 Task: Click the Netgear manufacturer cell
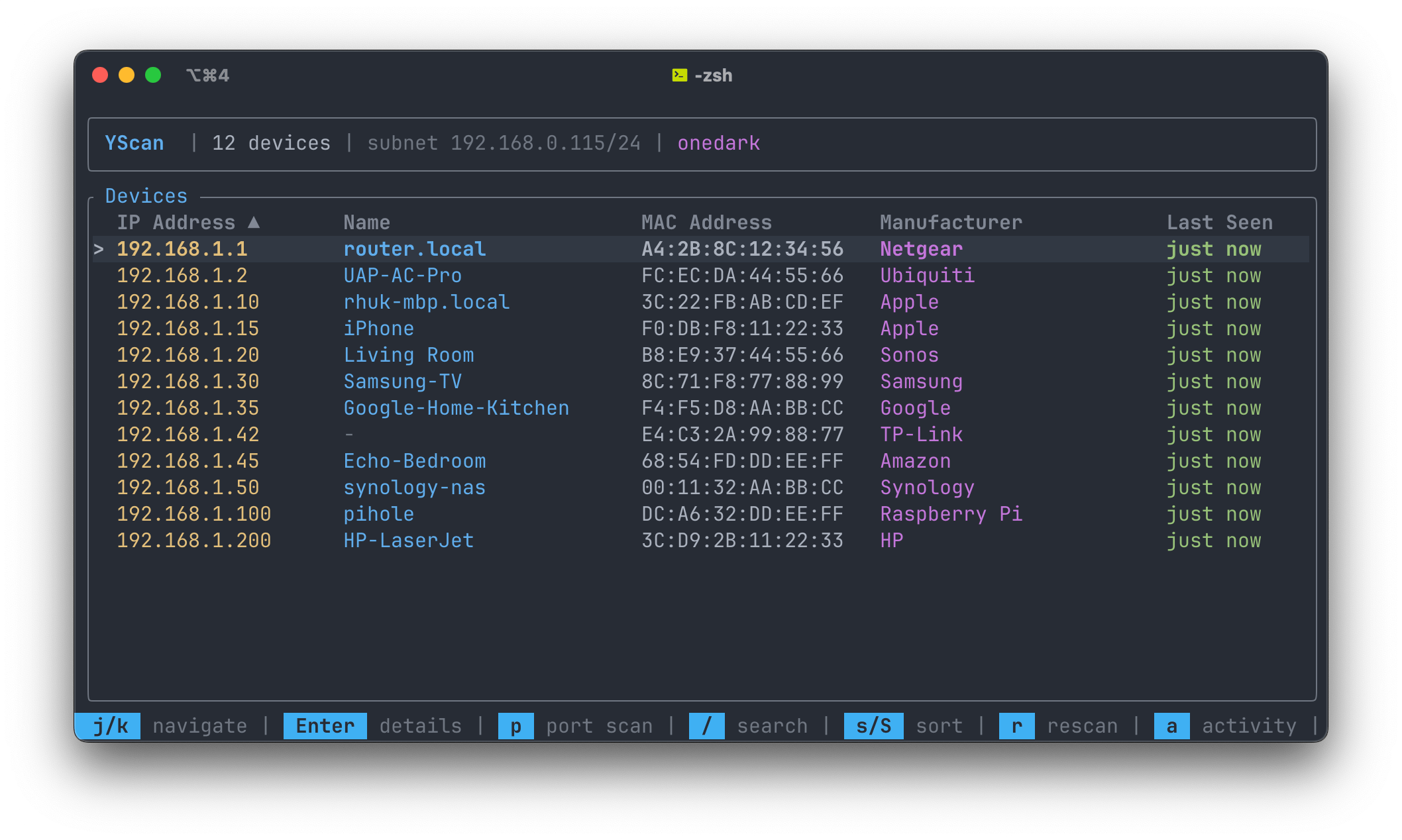click(x=922, y=249)
